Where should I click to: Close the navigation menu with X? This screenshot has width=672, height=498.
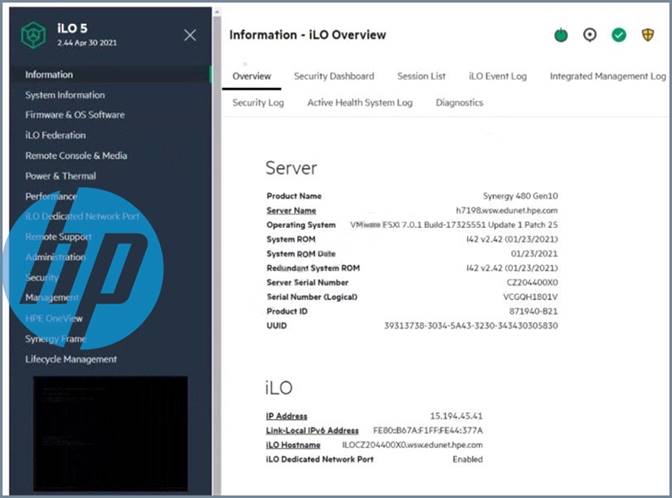click(x=190, y=35)
